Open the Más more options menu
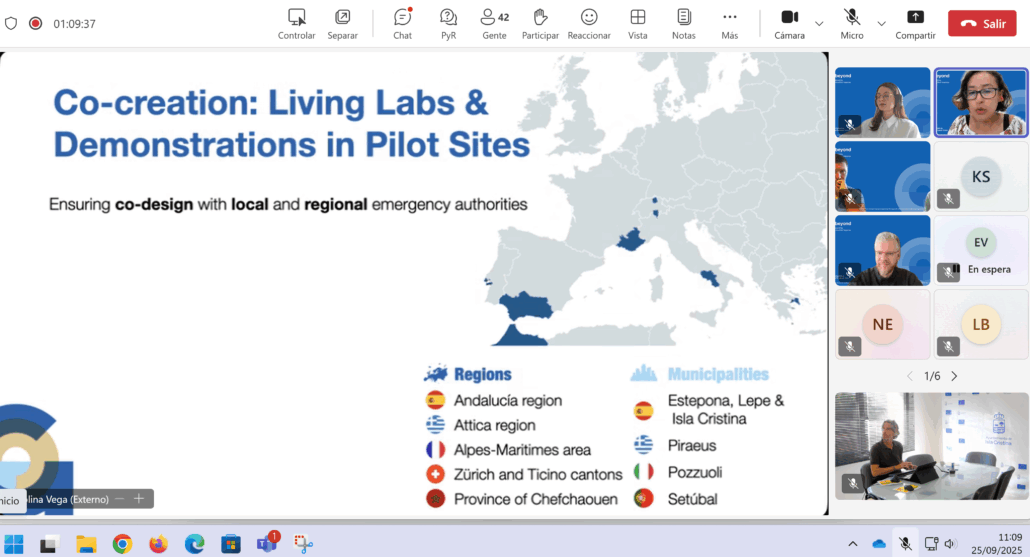This screenshot has height=557, width=1030. point(730,23)
